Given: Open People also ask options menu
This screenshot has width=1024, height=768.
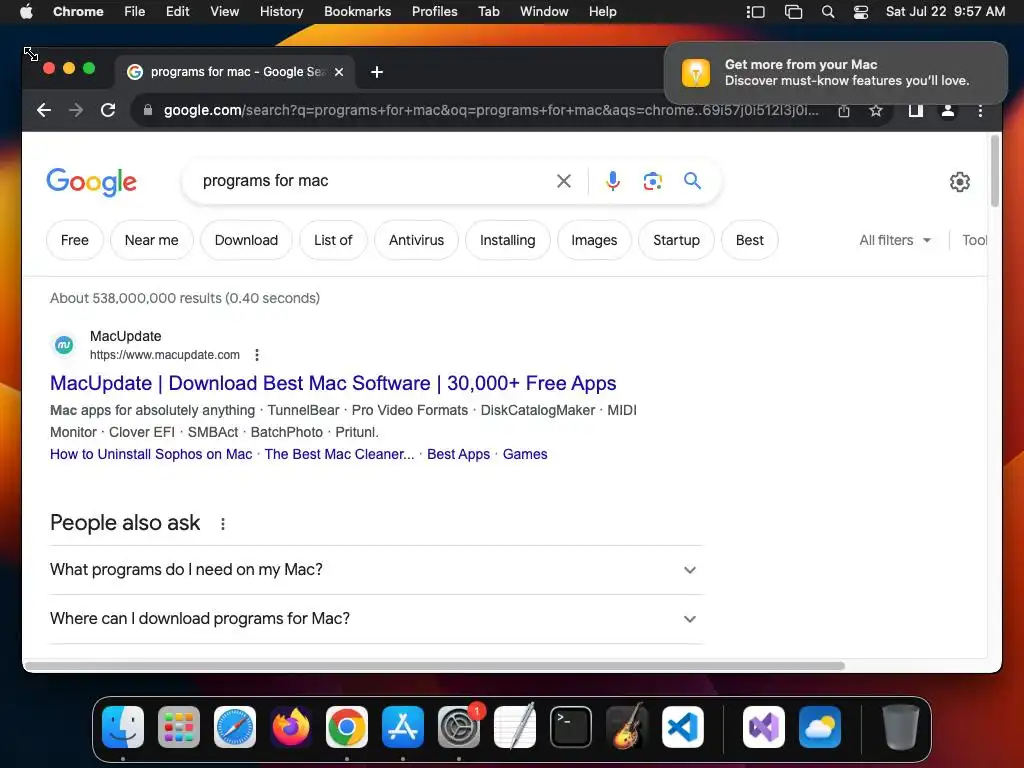Looking at the screenshot, I should (223, 524).
